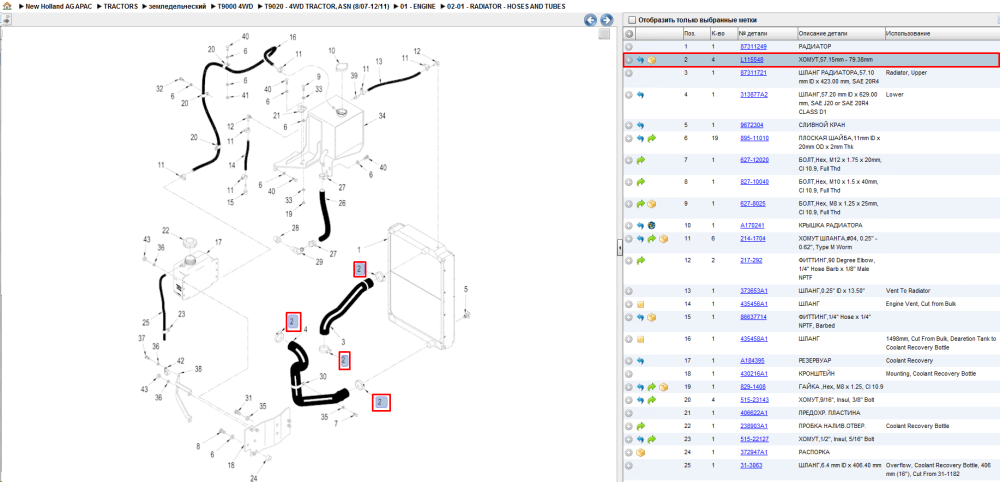
Task: Open 'New Holland AG APAC' breadcrumb
Action: (x=61, y=6)
